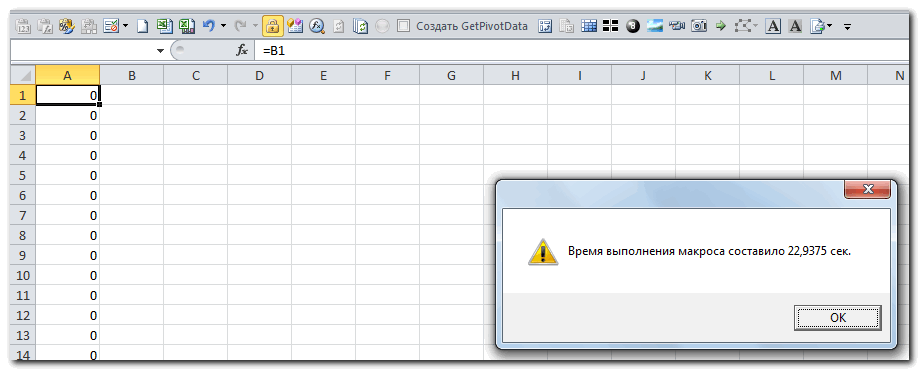Click the grey single-page refresh icon
This screenshot has height=371, width=920.
click(339, 26)
